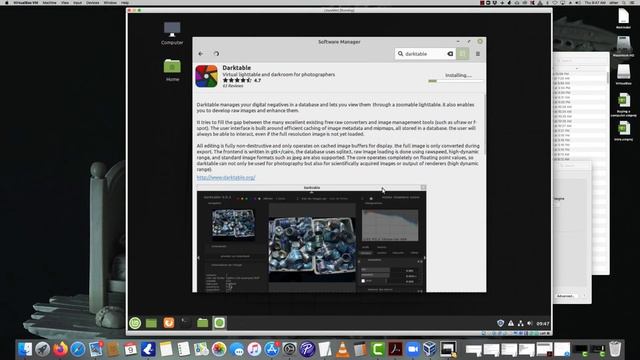Open the 63 Reviews text
Viewport: 640px width, 360px height.
[233, 86]
